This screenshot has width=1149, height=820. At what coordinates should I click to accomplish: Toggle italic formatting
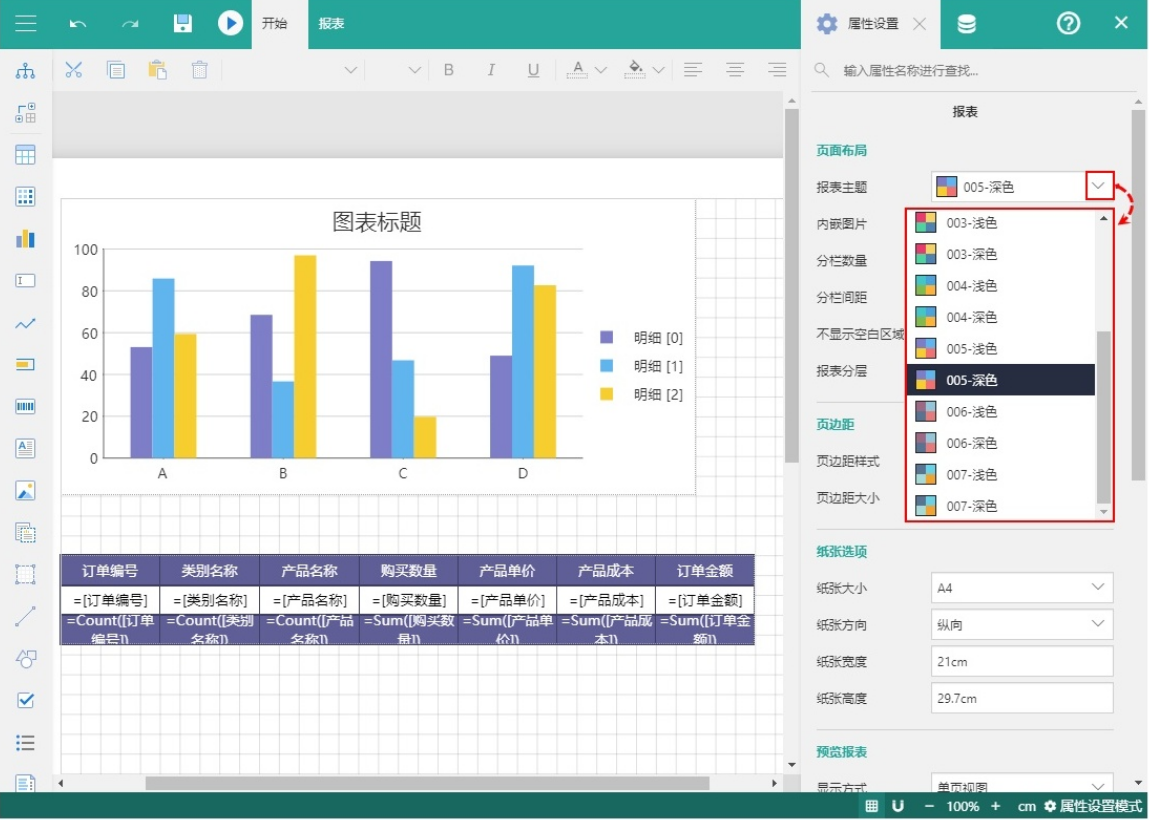pyautogui.click(x=491, y=70)
